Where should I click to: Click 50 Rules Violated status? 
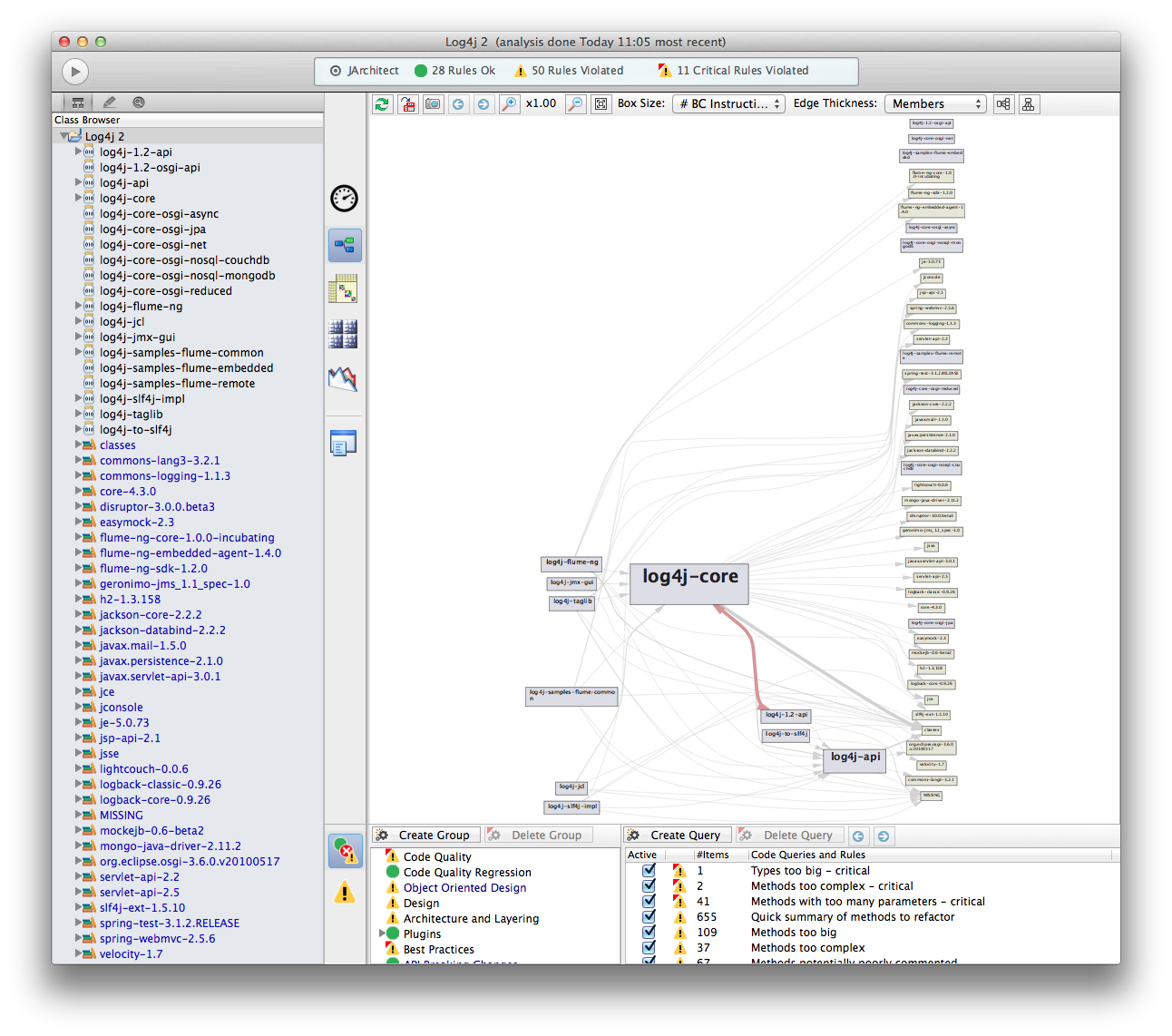(569, 71)
